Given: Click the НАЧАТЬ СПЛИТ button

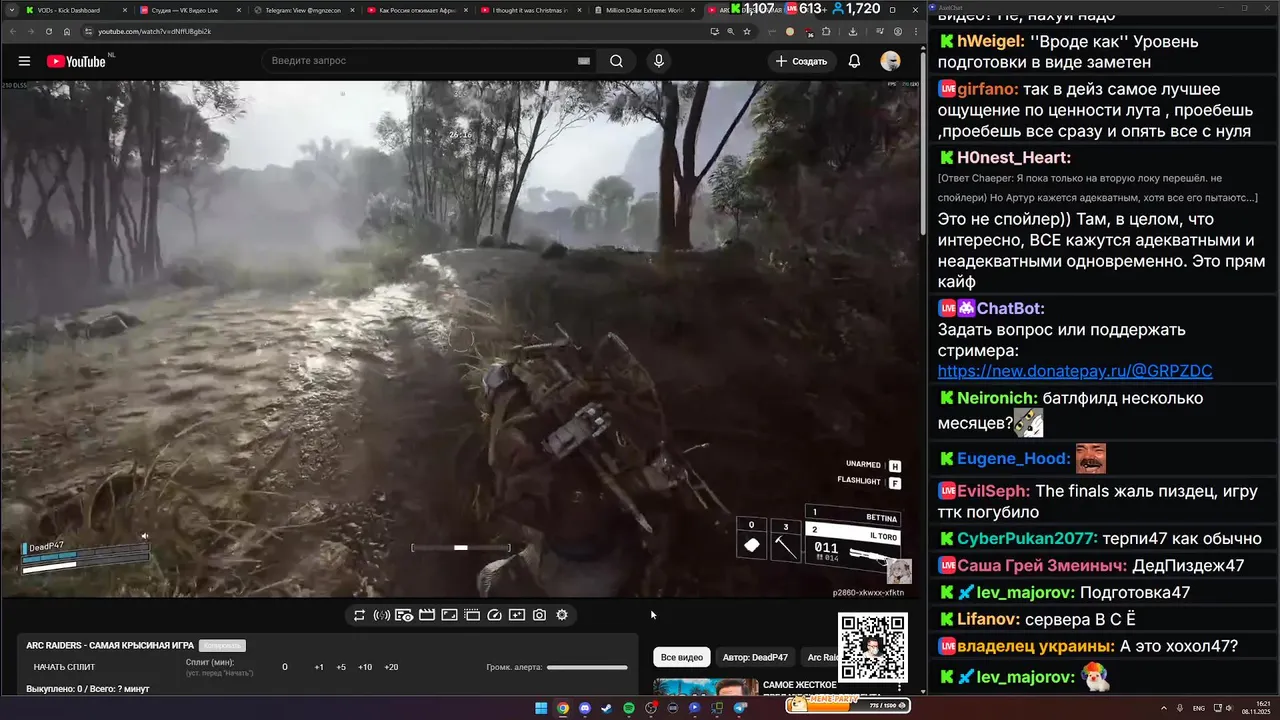Looking at the screenshot, I should pyautogui.click(x=65, y=667).
